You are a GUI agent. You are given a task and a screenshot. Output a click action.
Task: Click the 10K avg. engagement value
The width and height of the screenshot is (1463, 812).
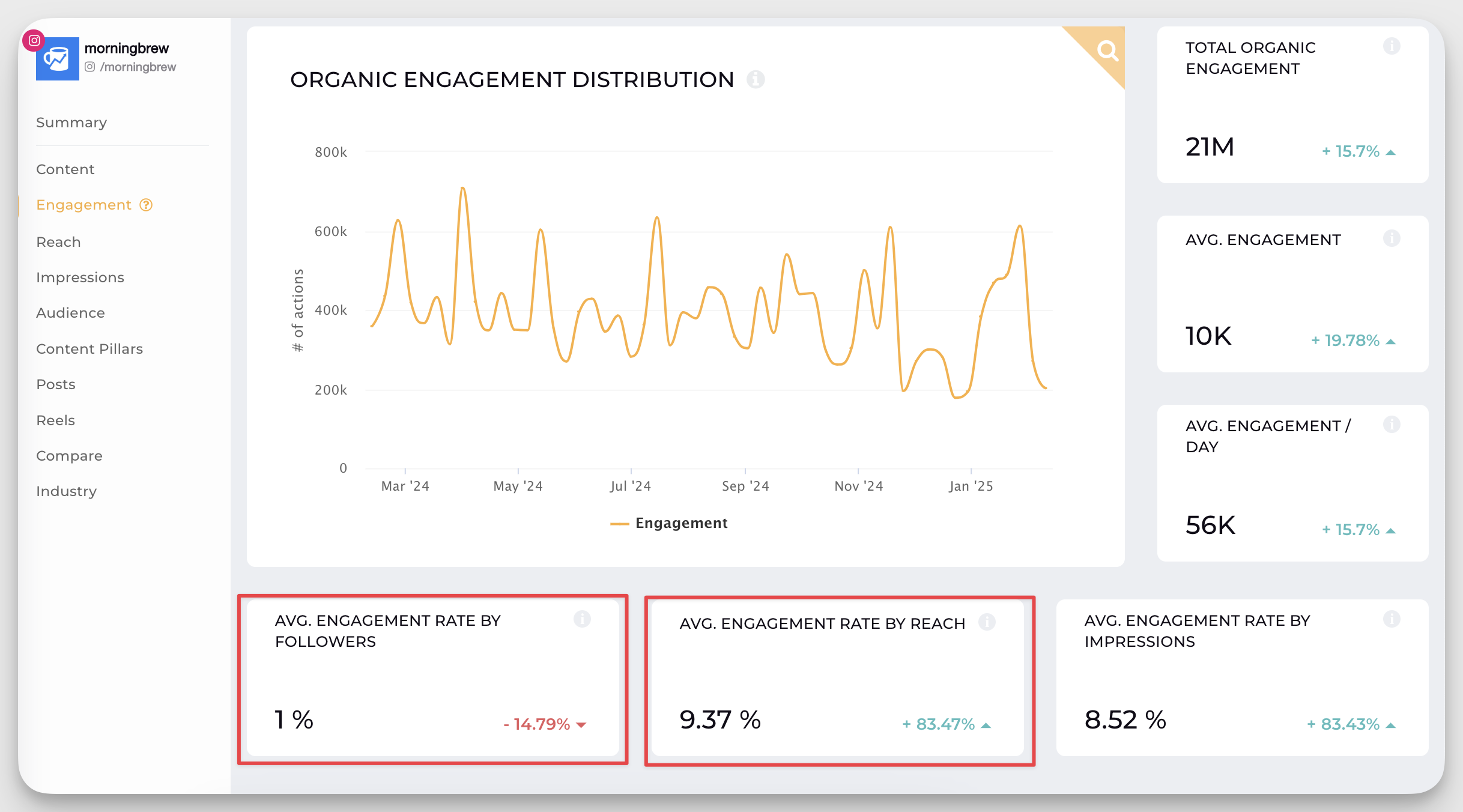pos(1208,336)
